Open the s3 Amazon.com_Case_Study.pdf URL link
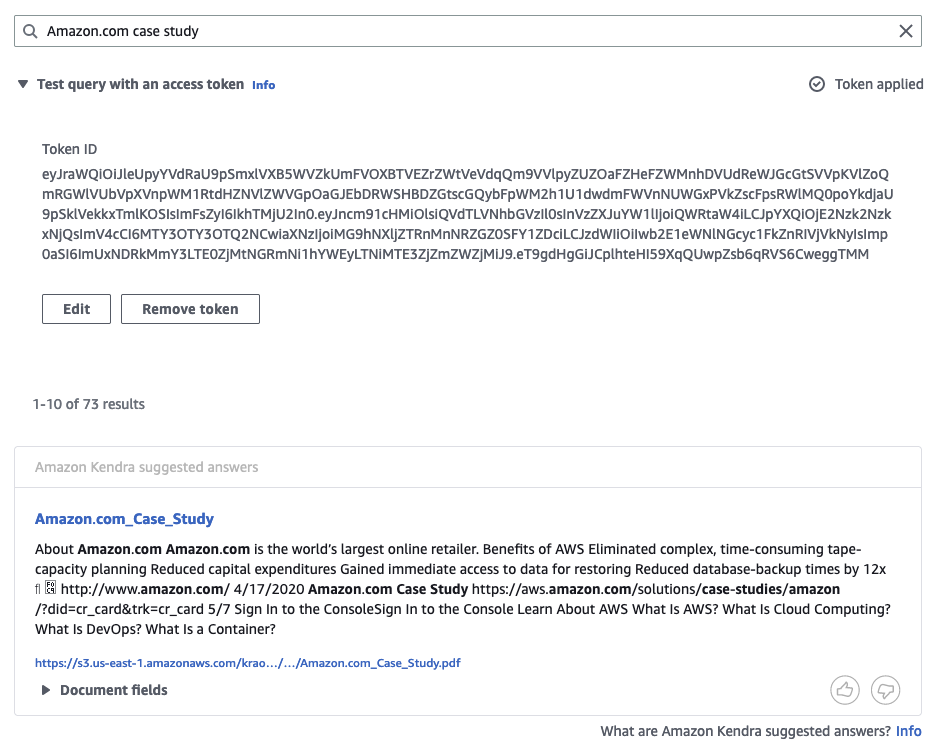The width and height of the screenshot is (940, 752). tap(248, 663)
